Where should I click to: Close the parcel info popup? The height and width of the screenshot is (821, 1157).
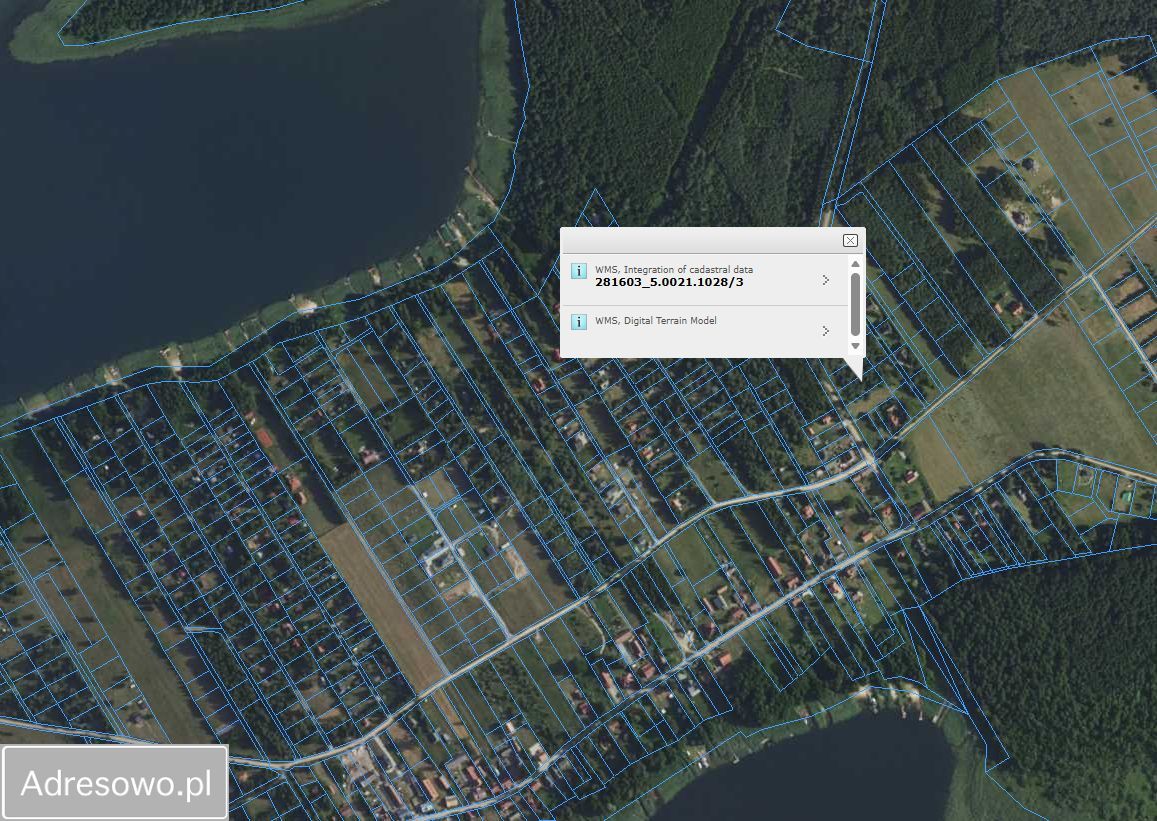pos(850,240)
